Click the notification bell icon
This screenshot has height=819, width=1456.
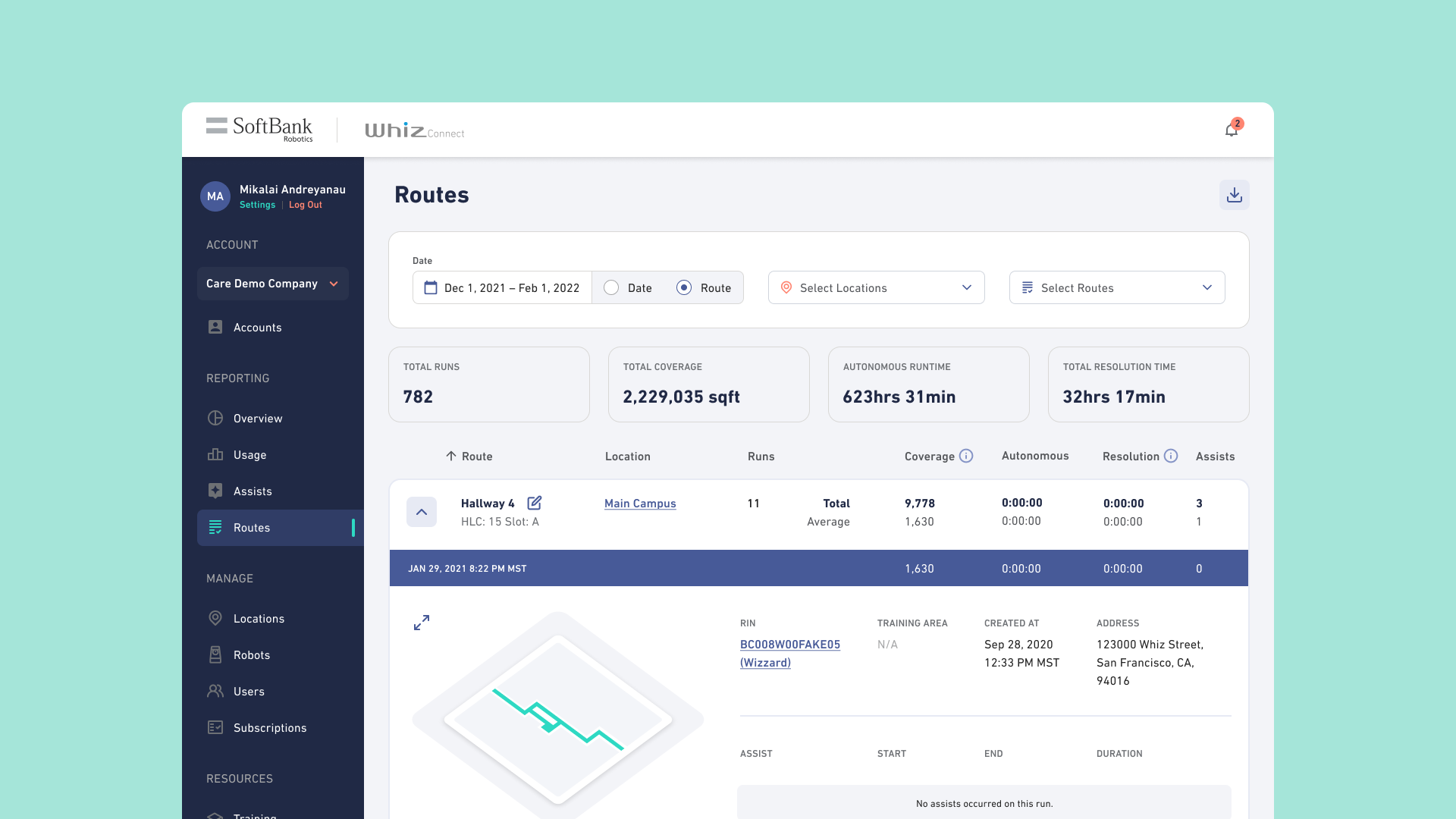tap(1231, 130)
